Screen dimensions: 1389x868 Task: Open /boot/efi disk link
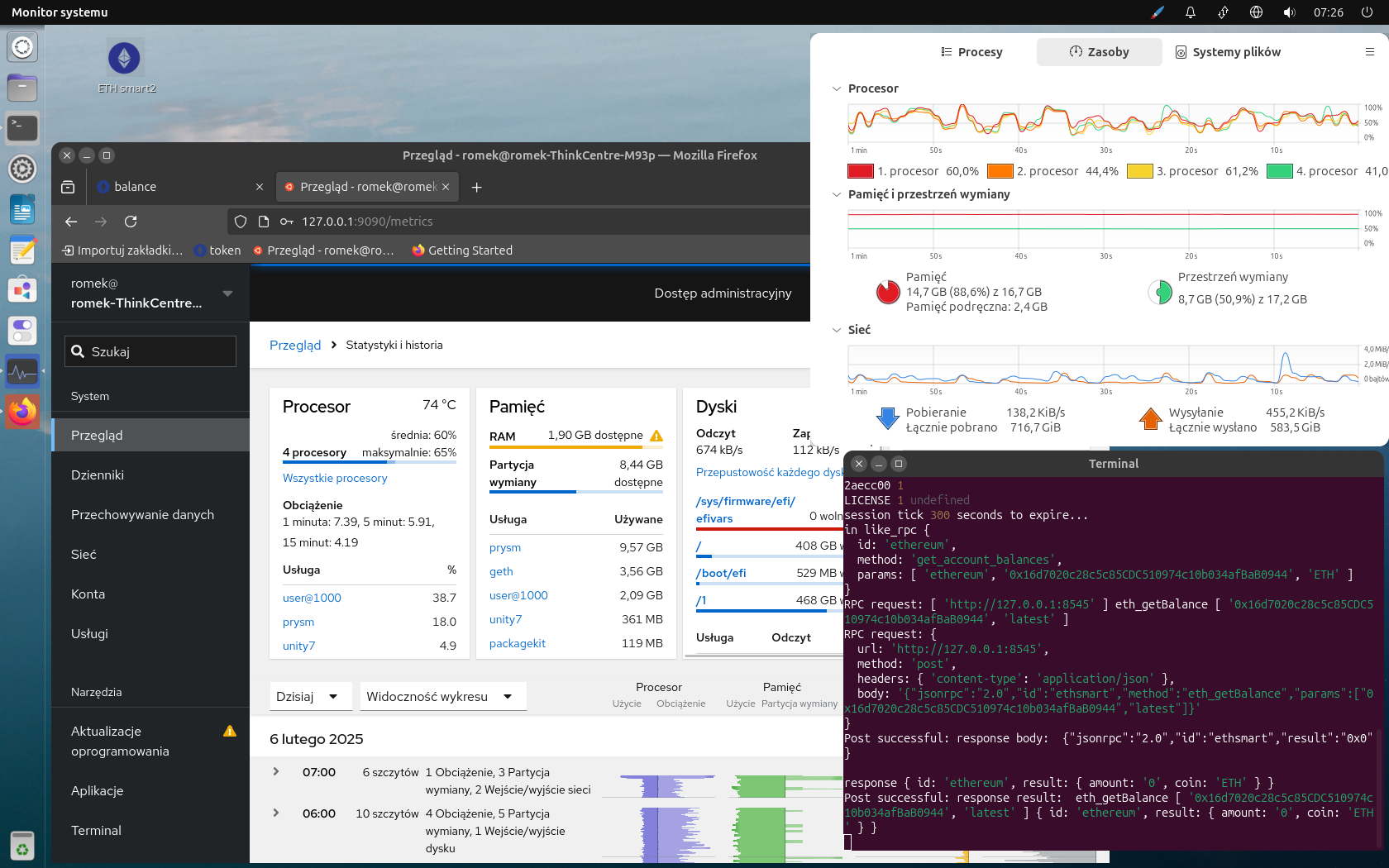coord(721,573)
